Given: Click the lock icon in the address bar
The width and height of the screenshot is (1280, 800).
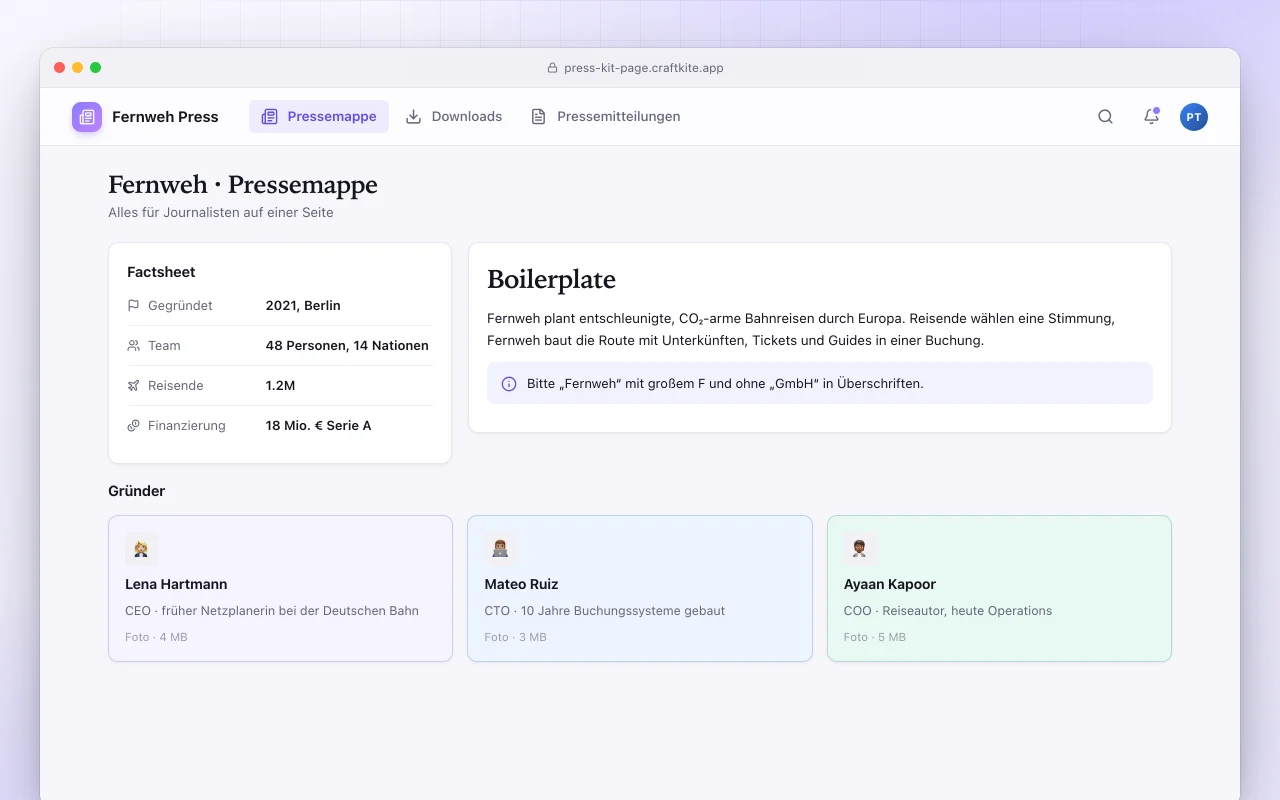Looking at the screenshot, I should 552,68.
